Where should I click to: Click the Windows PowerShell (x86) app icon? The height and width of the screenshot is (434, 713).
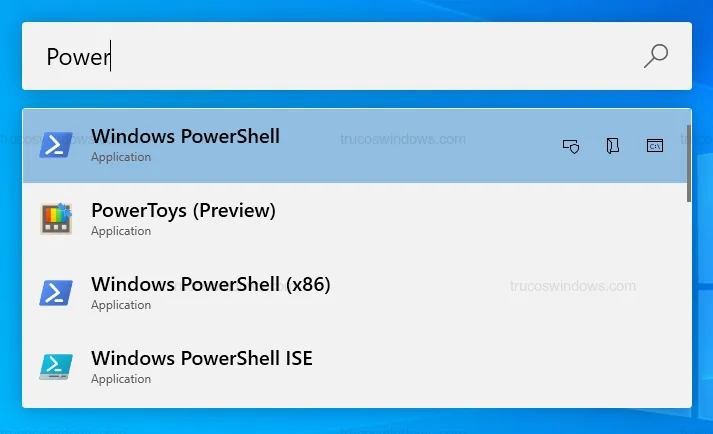click(x=55, y=293)
